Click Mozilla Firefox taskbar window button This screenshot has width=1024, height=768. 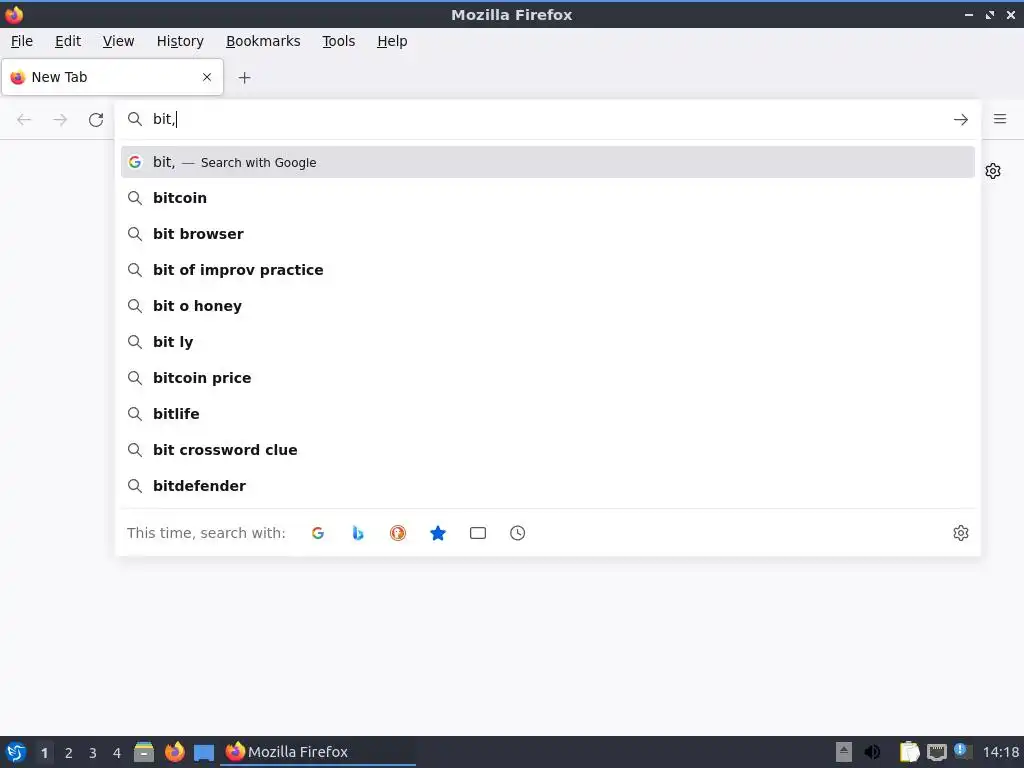[319, 752]
